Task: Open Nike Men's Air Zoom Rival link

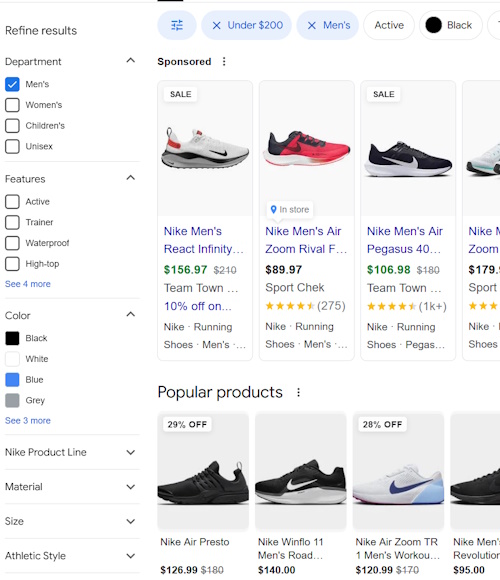Action: coord(306,240)
